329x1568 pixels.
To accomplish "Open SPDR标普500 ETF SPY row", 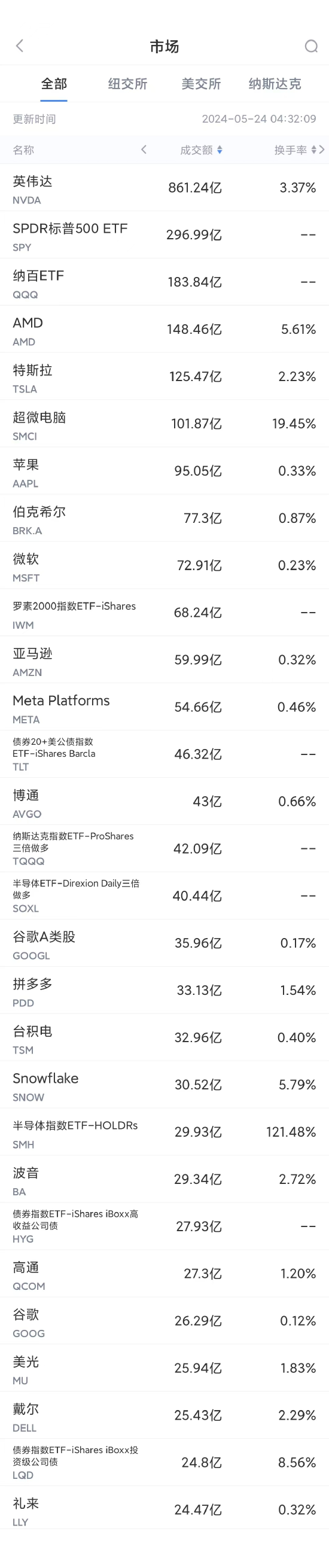I will pyautogui.click(x=164, y=235).
